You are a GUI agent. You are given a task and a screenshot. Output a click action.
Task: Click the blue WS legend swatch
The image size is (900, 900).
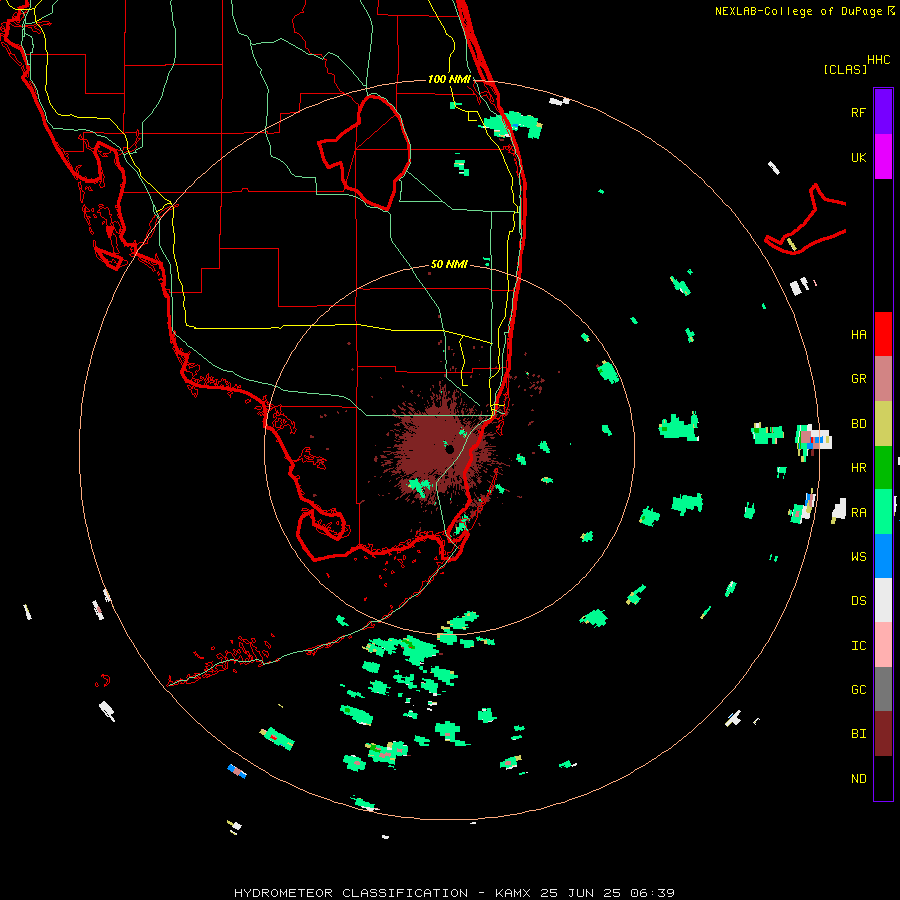pyautogui.click(x=883, y=556)
